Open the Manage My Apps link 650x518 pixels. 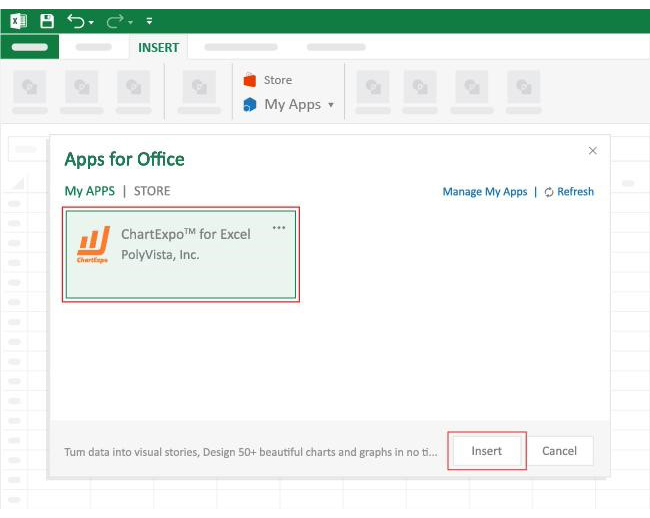click(485, 192)
